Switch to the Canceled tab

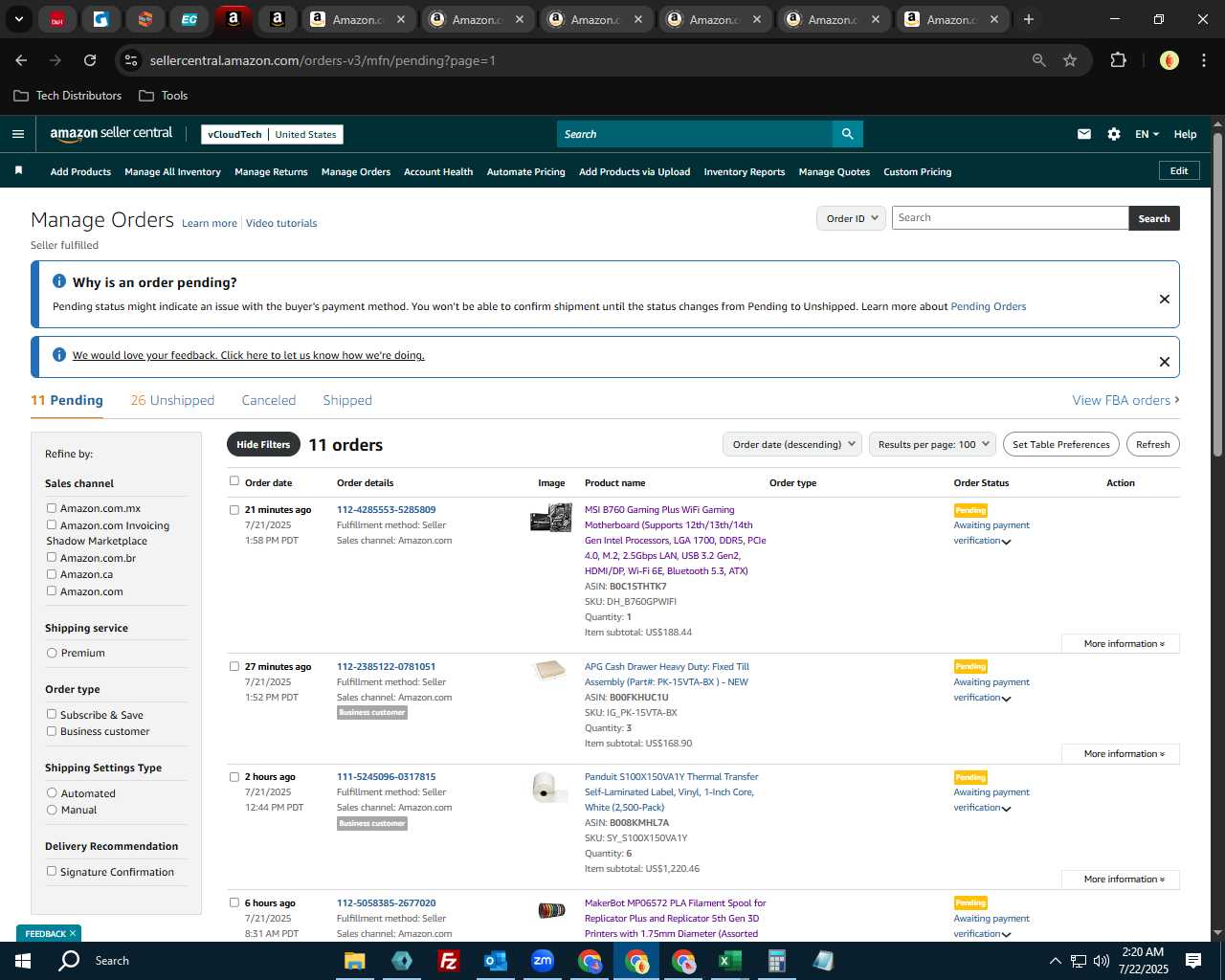[269, 400]
